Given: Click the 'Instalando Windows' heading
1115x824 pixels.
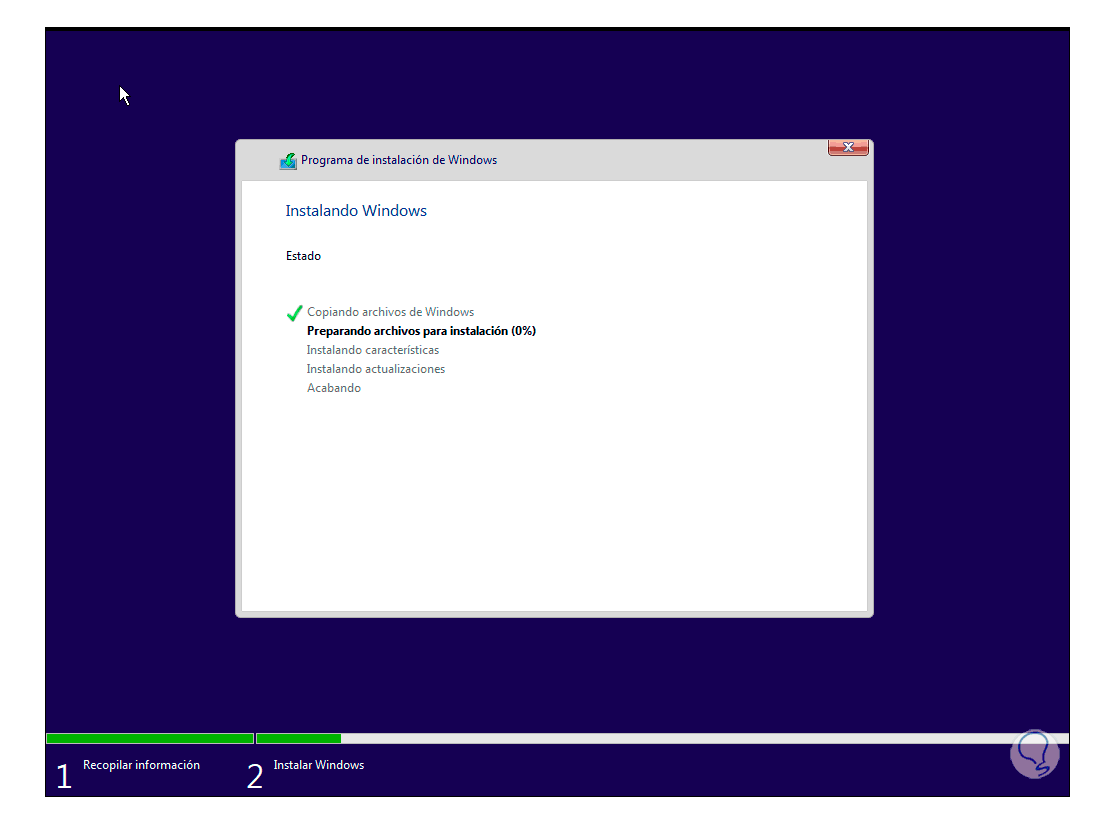Looking at the screenshot, I should tap(356, 210).
